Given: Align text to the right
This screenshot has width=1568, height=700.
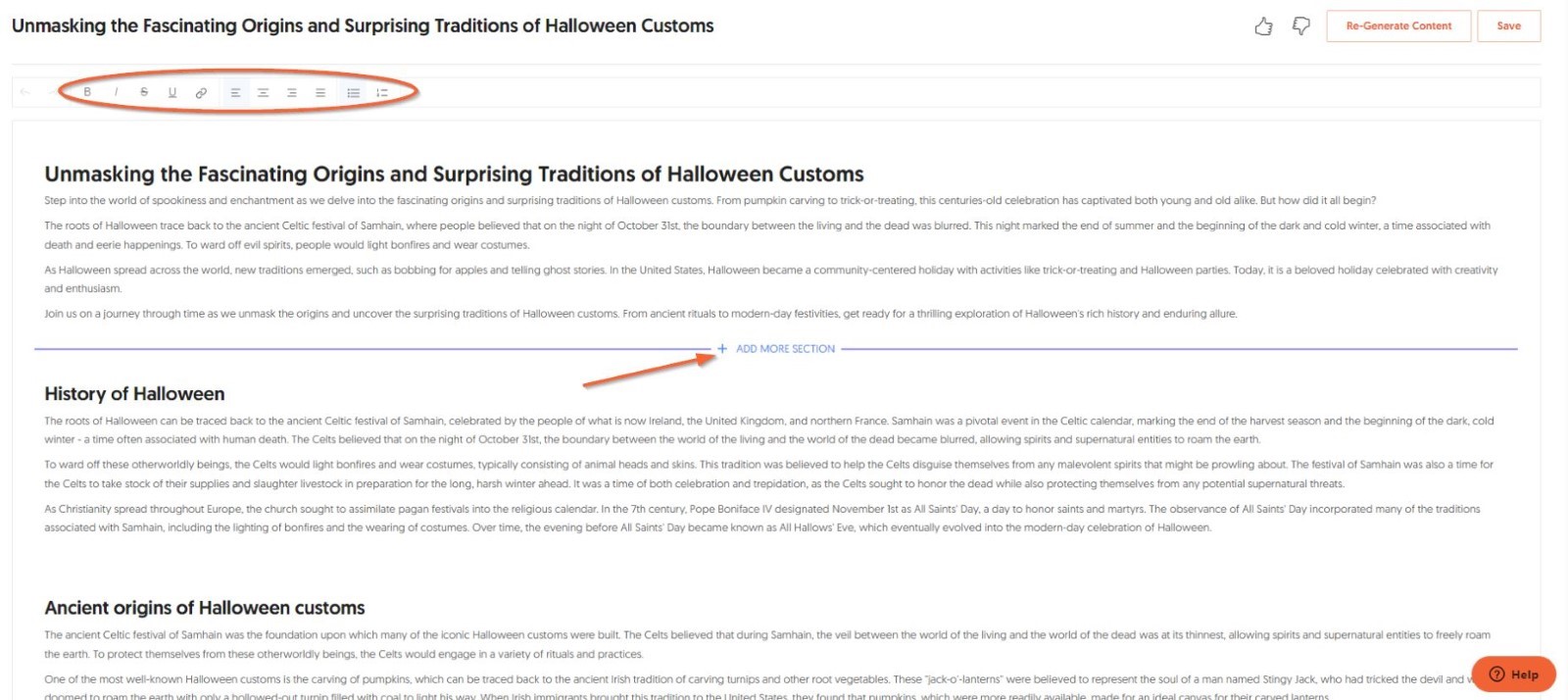Looking at the screenshot, I should (291, 92).
